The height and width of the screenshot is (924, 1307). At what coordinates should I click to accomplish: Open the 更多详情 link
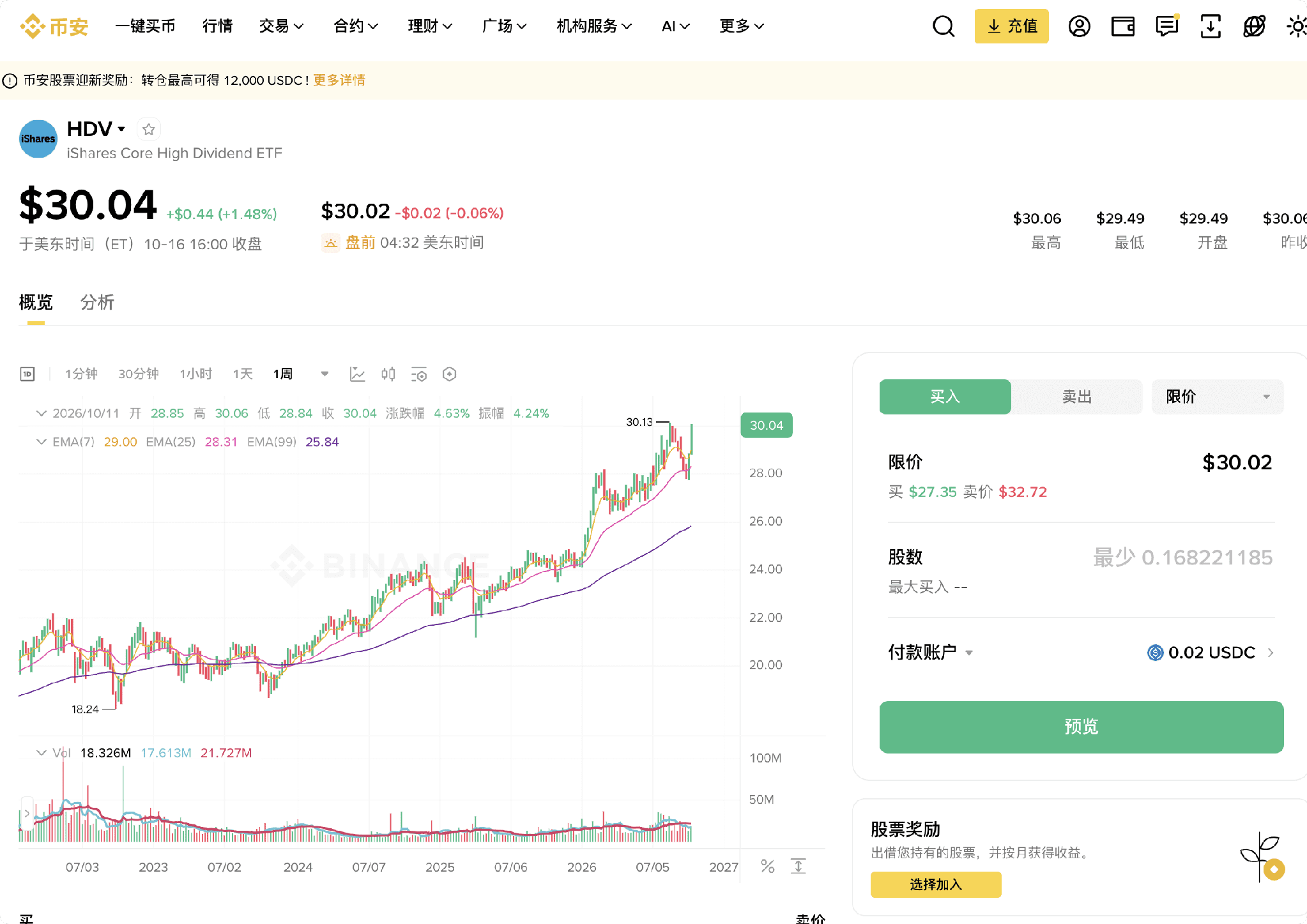click(339, 80)
